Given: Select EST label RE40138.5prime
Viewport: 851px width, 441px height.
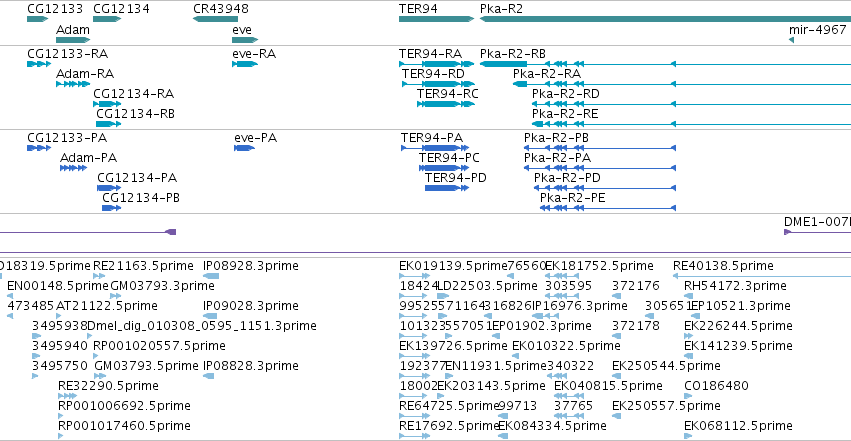Looking at the screenshot, I should [x=723, y=266].
